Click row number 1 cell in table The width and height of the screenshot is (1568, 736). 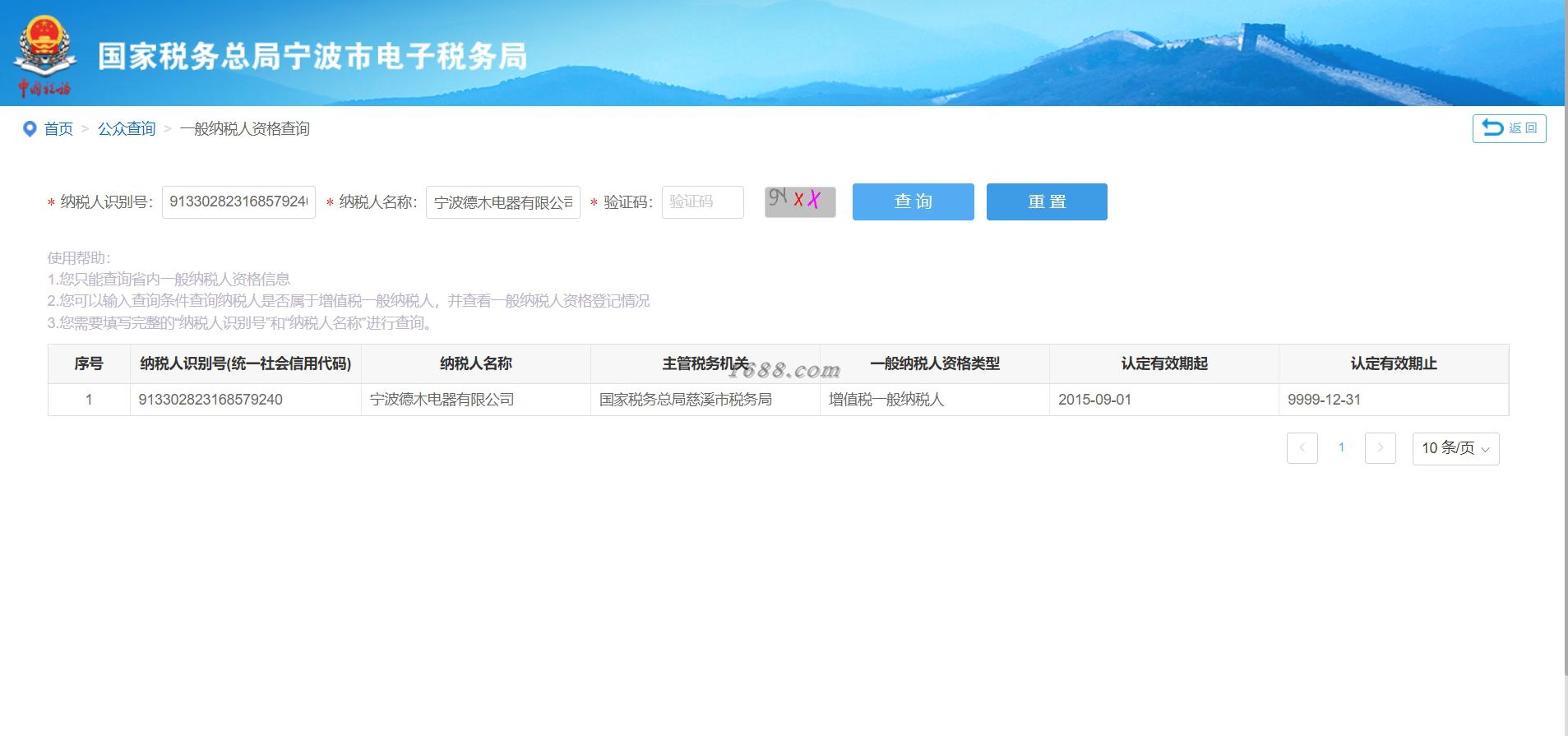click(89, 400)
